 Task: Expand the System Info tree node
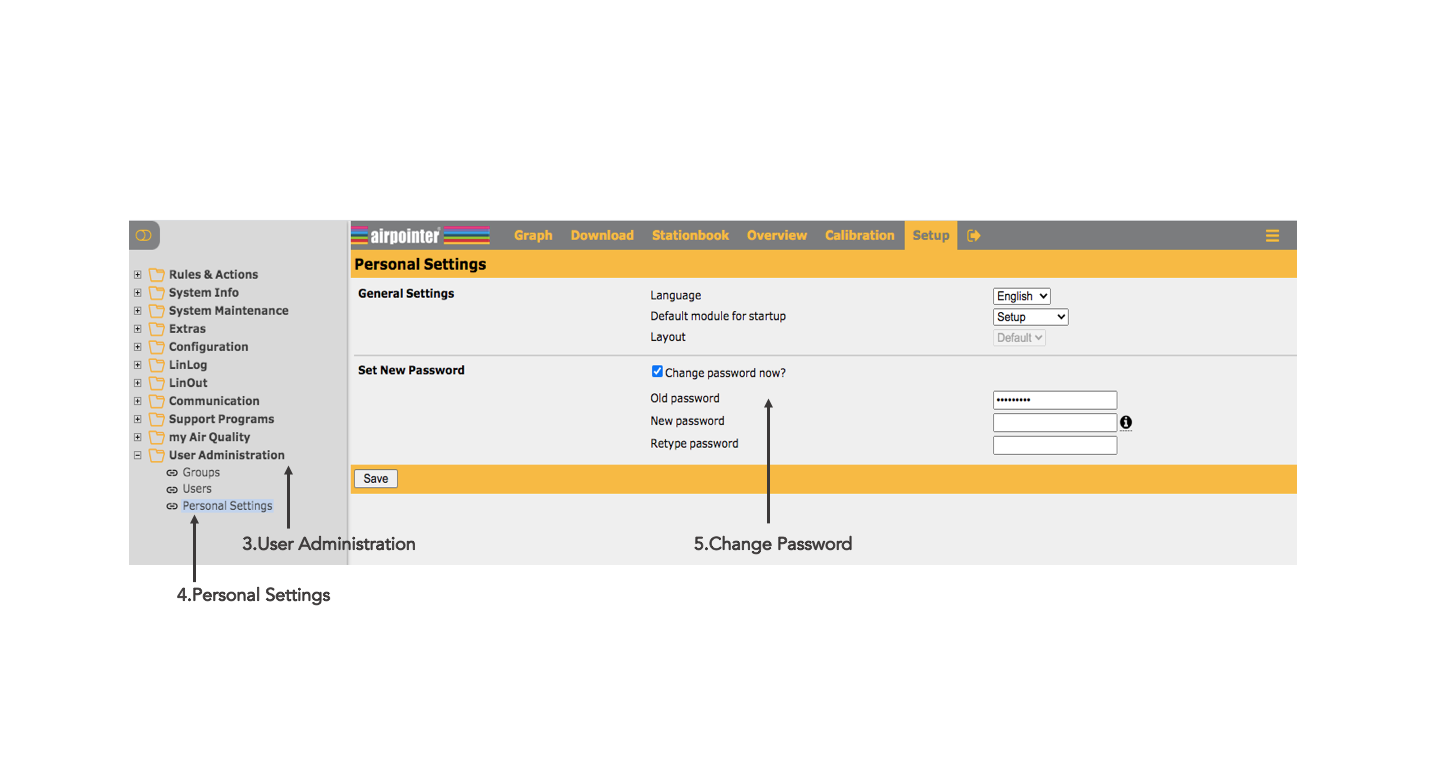(x=138, y=293)
